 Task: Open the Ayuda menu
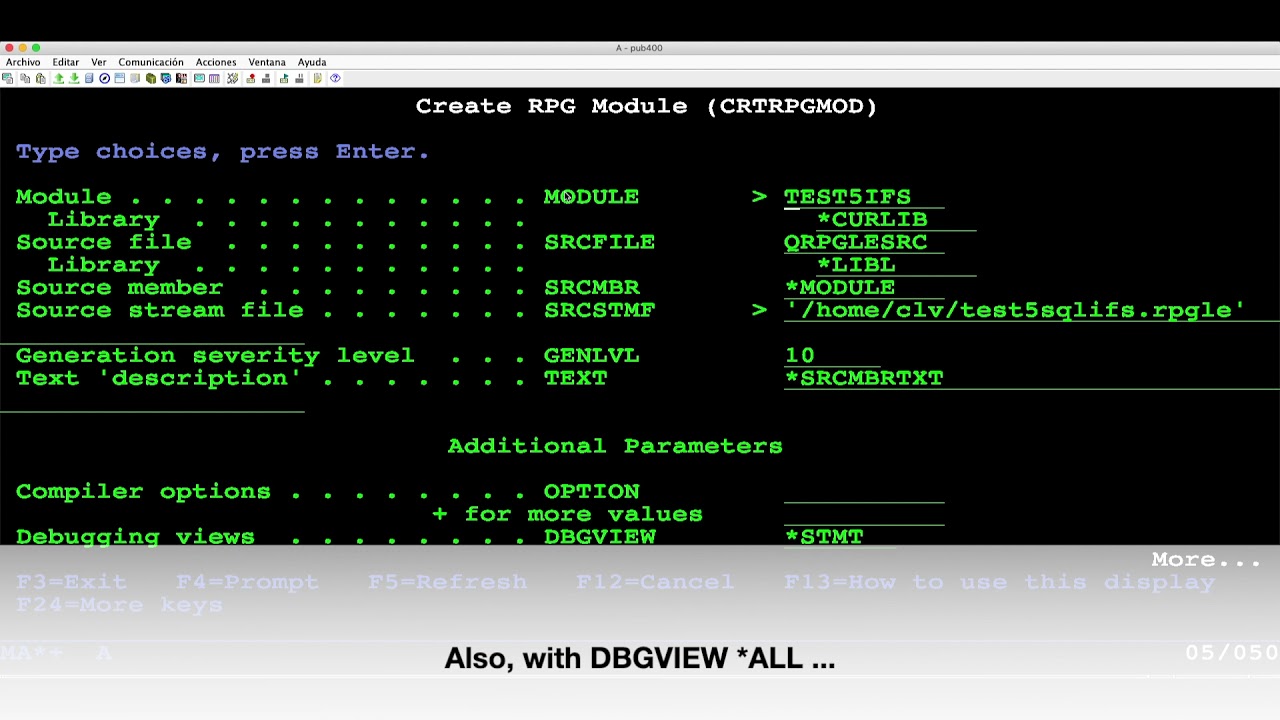pos(312,62)
